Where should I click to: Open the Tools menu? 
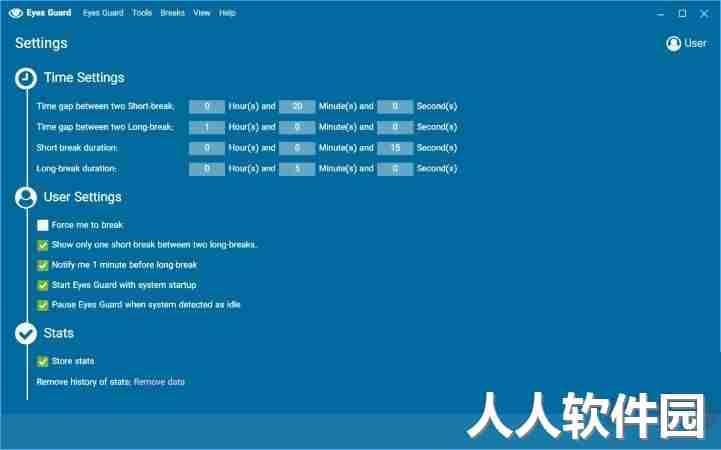pos(142,13)
